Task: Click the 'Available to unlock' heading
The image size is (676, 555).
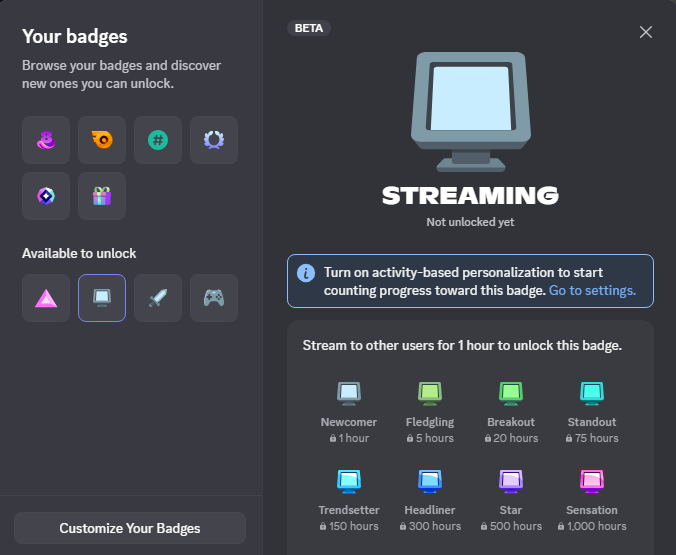Action: click(x=79, y=254)
